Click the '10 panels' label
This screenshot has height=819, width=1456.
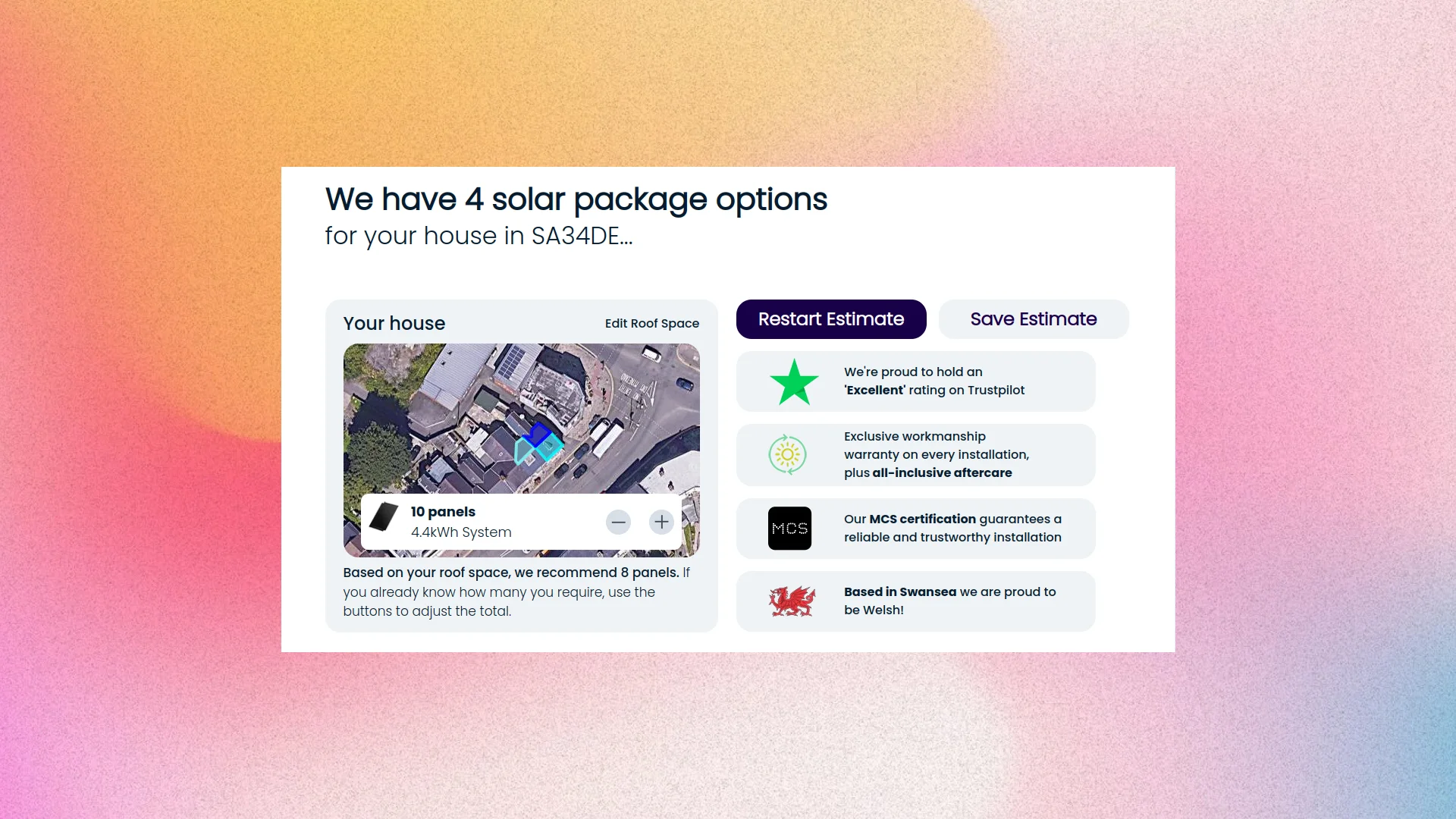click(443, 512)
